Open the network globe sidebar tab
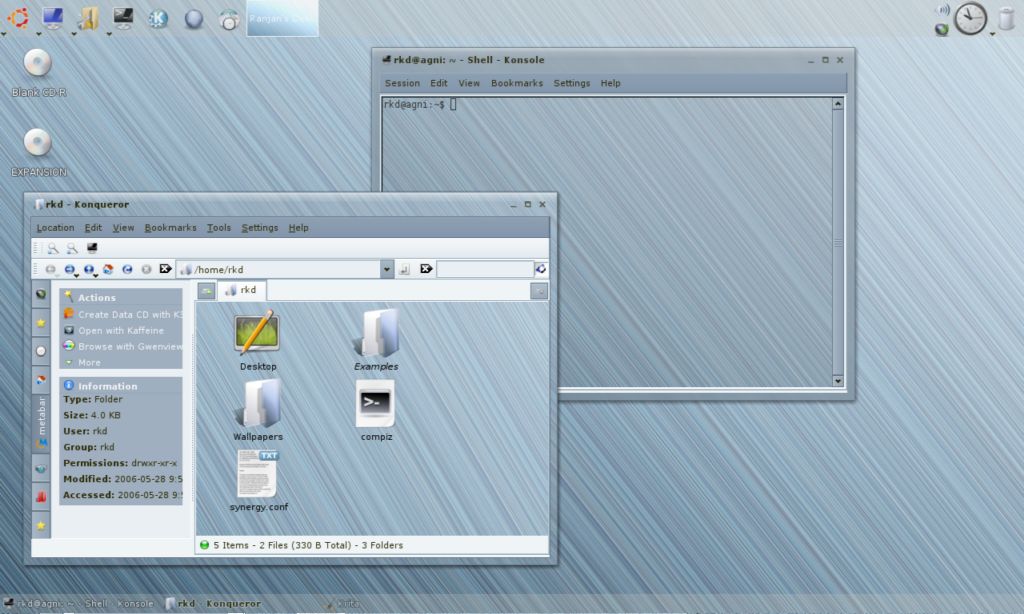Image resolution: width=1024 pixels, height=614 pixels. click(x=41, y=468)
